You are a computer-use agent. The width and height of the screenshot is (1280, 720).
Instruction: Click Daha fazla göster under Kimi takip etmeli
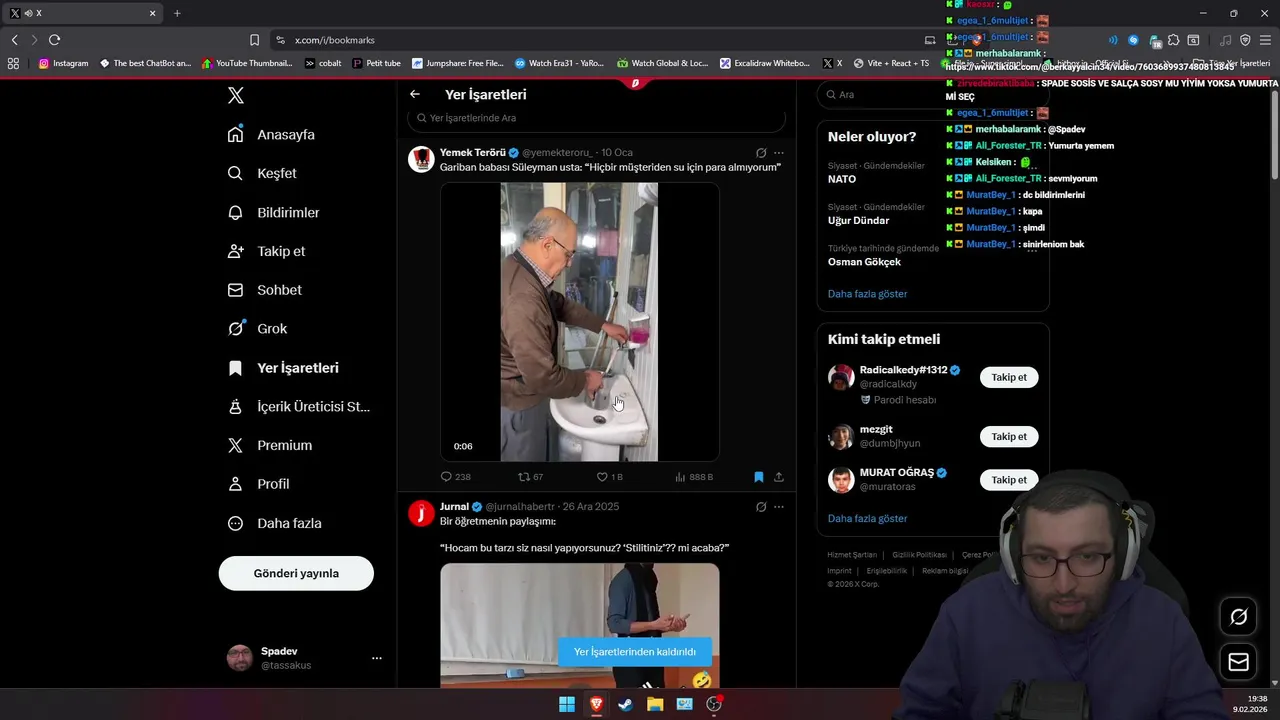(x=867, y=519)
